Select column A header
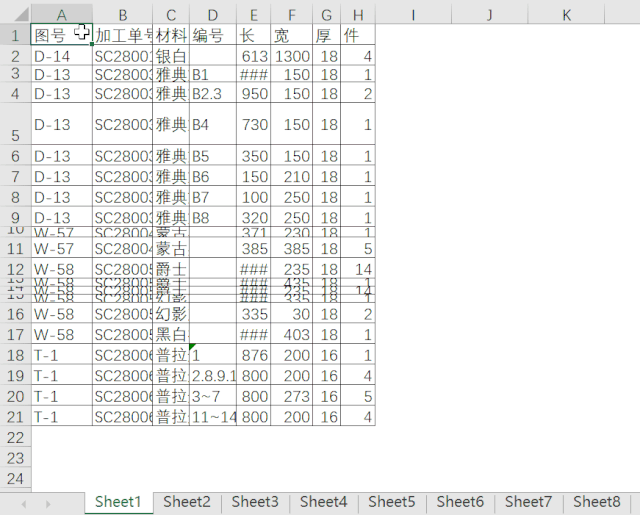Viewport: 640px width, 515px height. (62, 15)
